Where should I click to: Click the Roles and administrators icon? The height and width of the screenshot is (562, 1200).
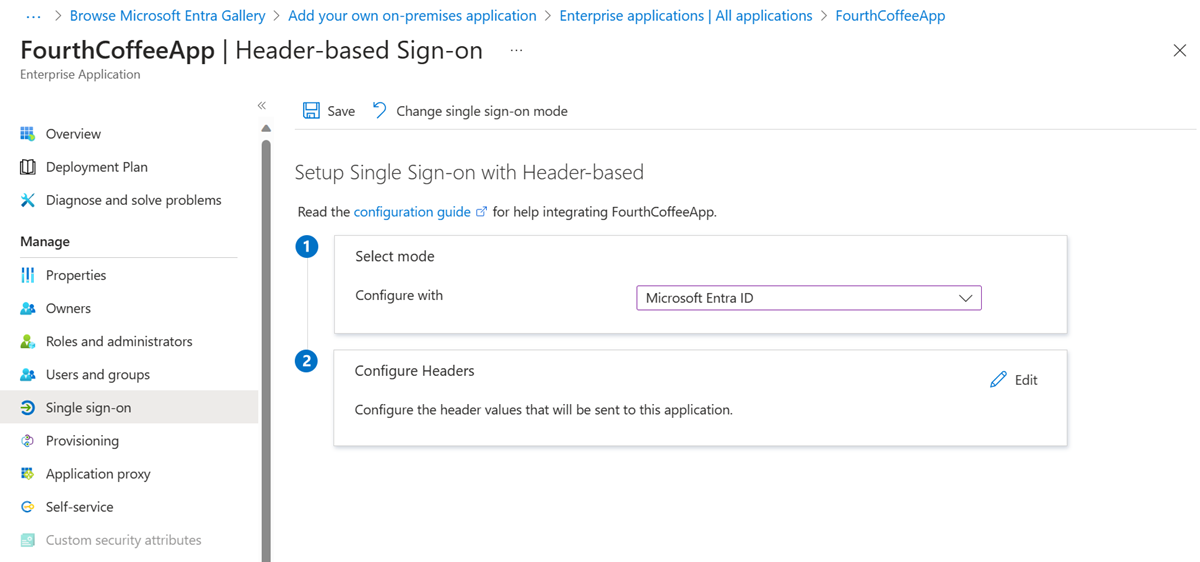28,341
